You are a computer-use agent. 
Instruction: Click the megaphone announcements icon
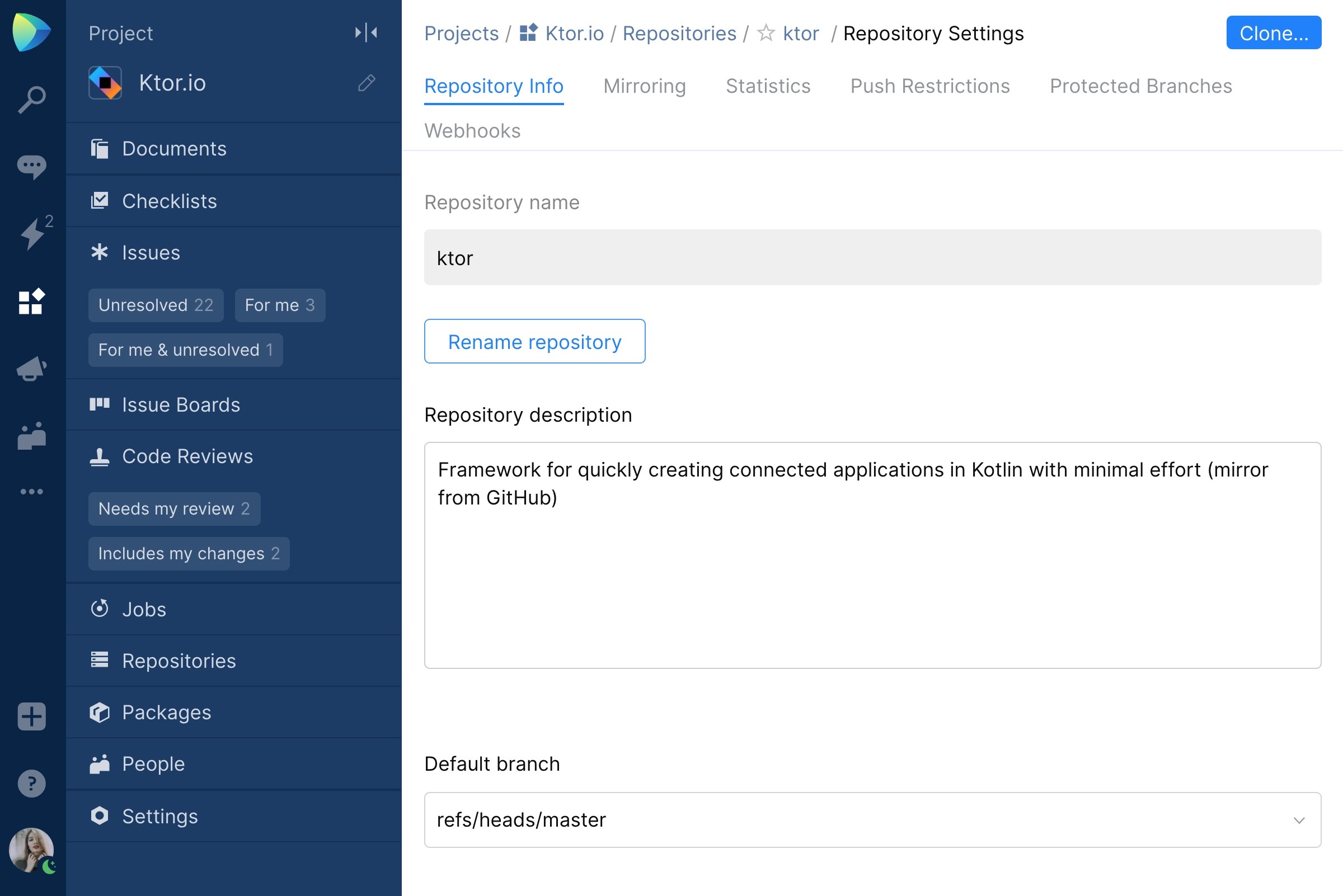(x=31, y=369)
